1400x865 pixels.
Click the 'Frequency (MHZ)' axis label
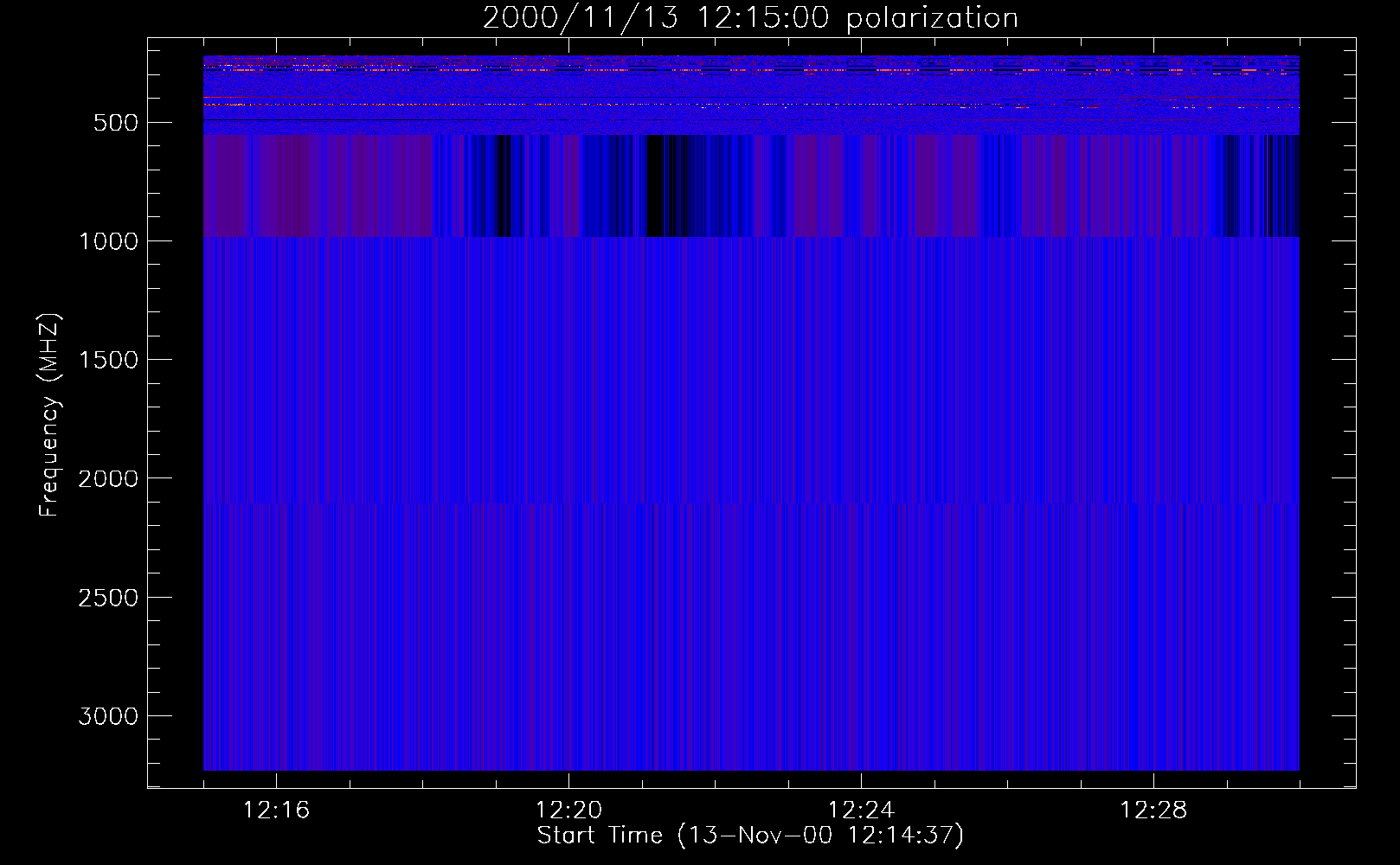click(49, 414)
